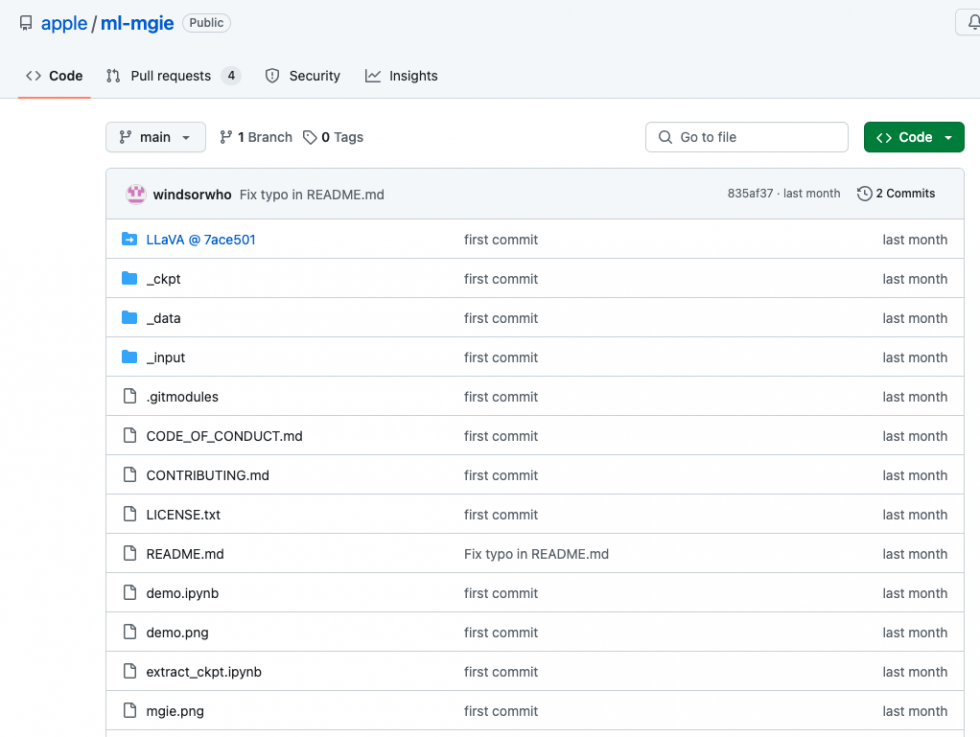Viewport: 980px width, 737px height.
Task: Switch to the Pull requests tab
Action: 172,75
